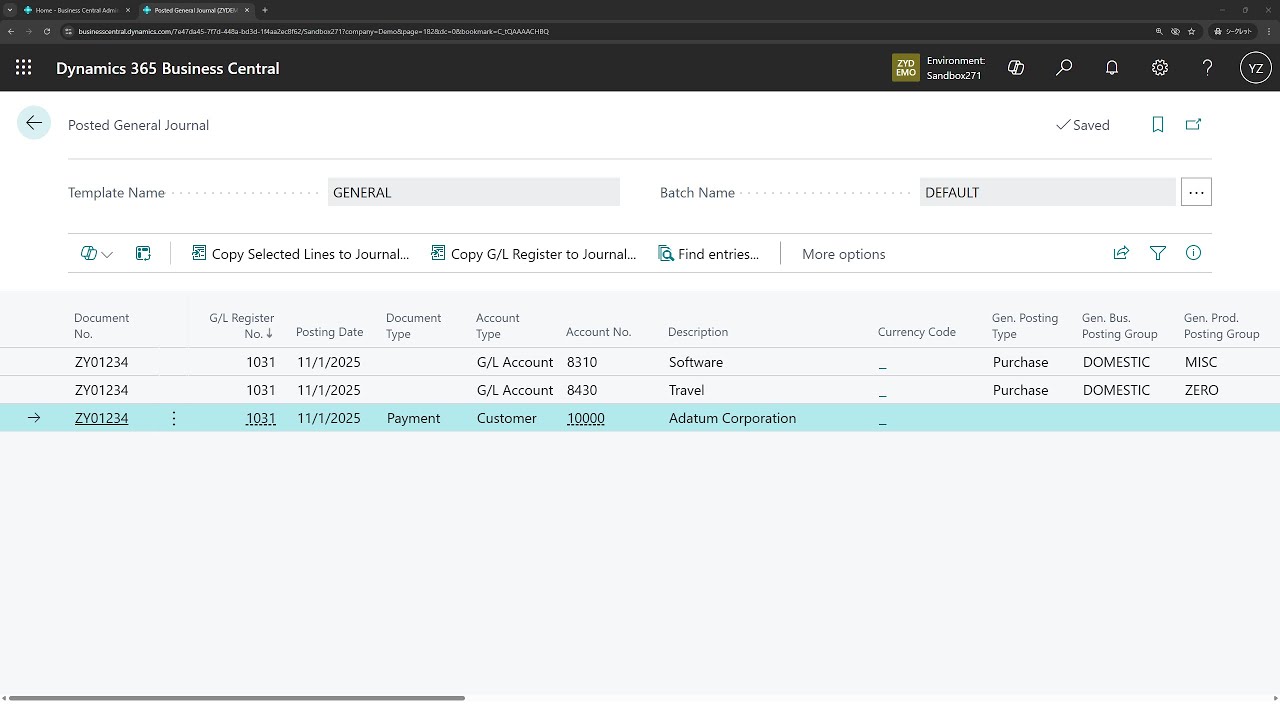
Task: Open the browser tab search dropdown
Action: [x=9, y=10]
